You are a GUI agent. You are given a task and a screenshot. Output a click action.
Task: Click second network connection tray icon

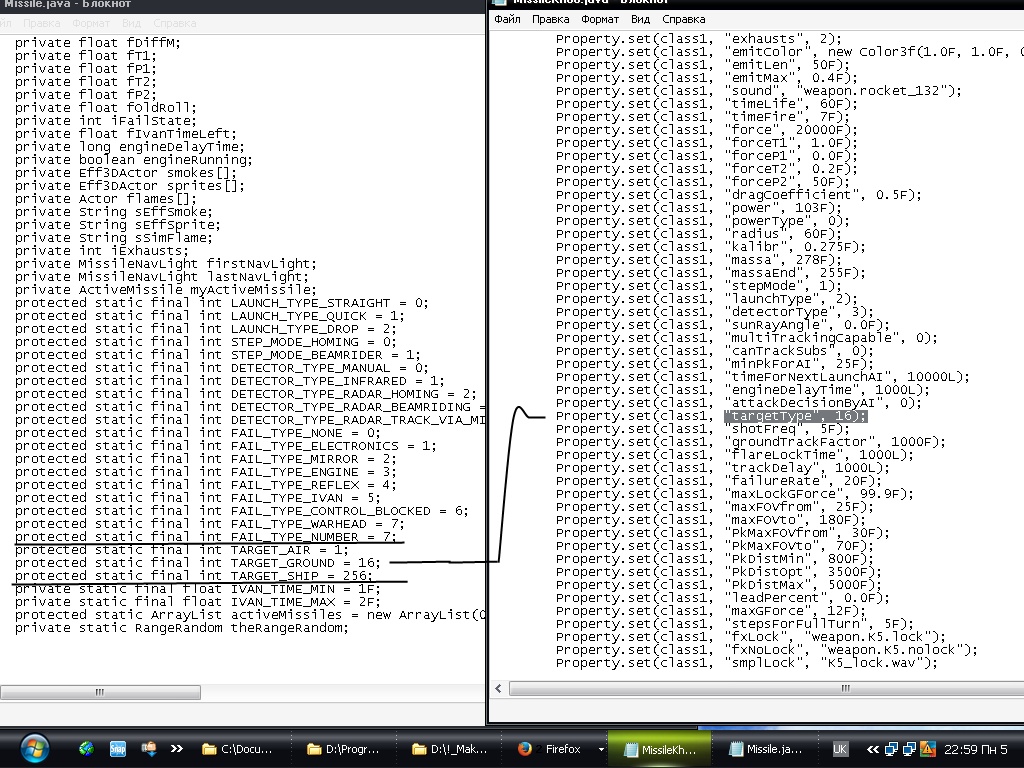tap(909, 749)
